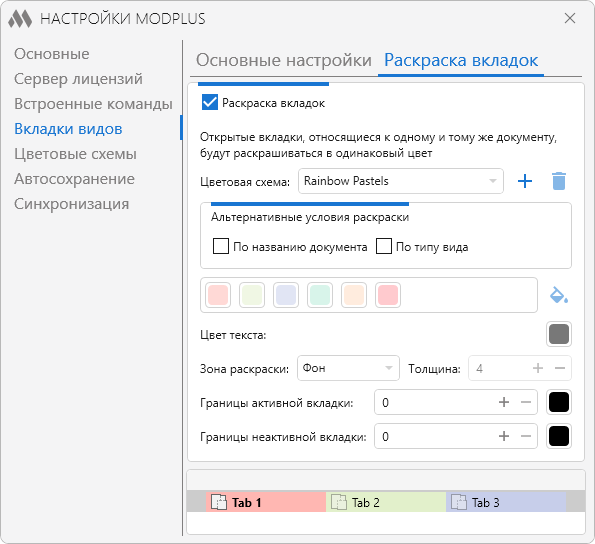
Task: Pick the last rose pink swatch
Action: pos(388,295)
